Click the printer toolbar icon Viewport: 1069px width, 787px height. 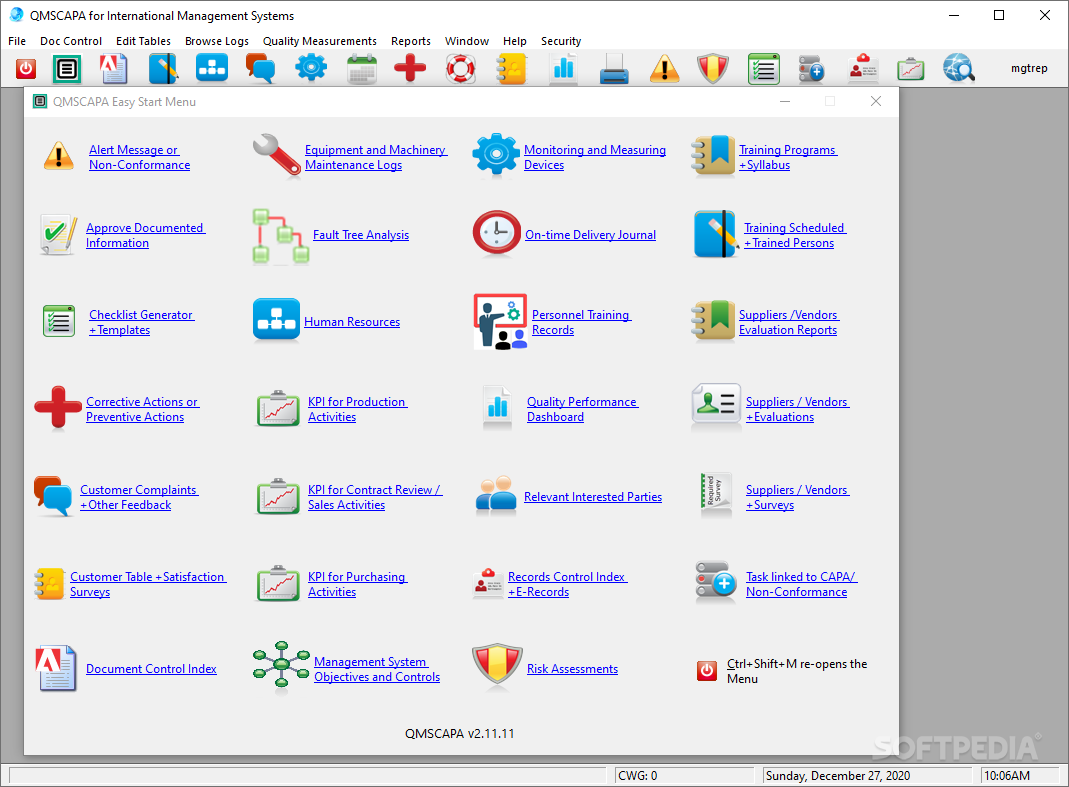[614, 69]
